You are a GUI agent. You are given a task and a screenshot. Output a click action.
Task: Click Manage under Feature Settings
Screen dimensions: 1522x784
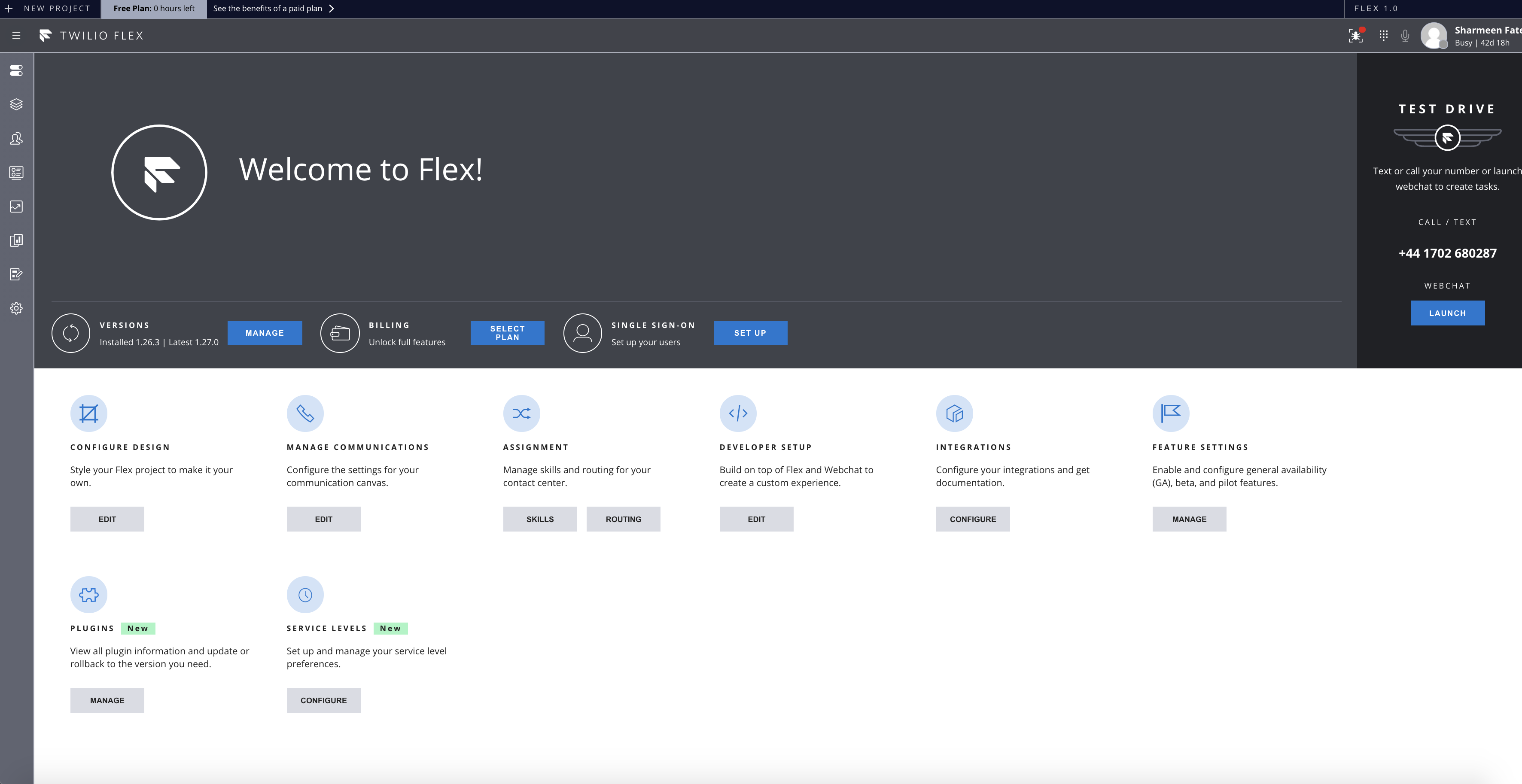coord(1189,520)
